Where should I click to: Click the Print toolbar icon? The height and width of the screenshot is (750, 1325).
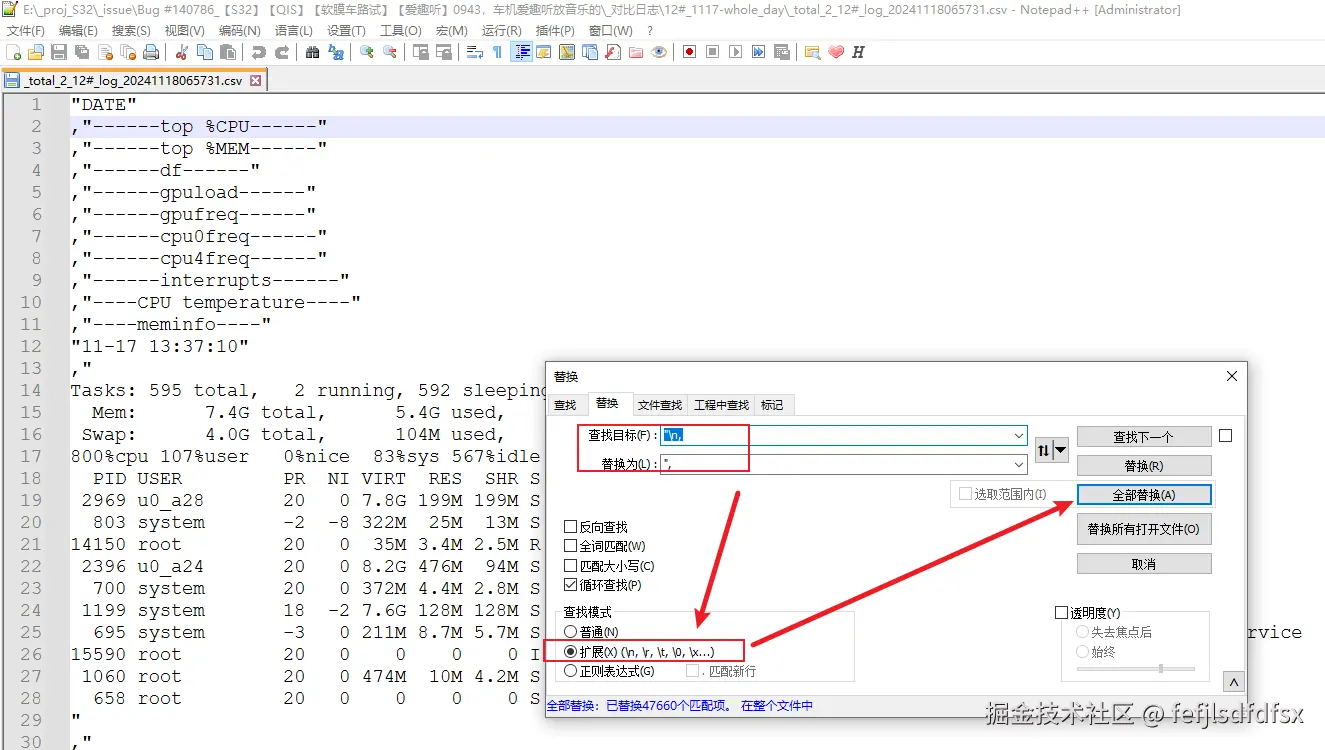pyautogui.click(x=149, y=52)
